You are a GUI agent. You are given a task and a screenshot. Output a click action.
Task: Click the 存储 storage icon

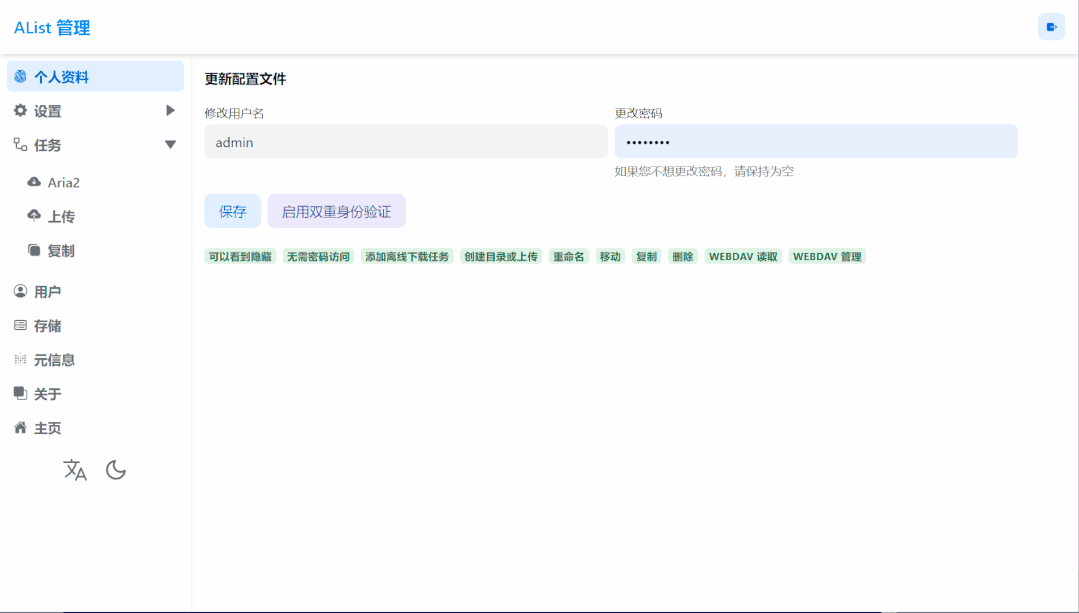tap(21, 325)
